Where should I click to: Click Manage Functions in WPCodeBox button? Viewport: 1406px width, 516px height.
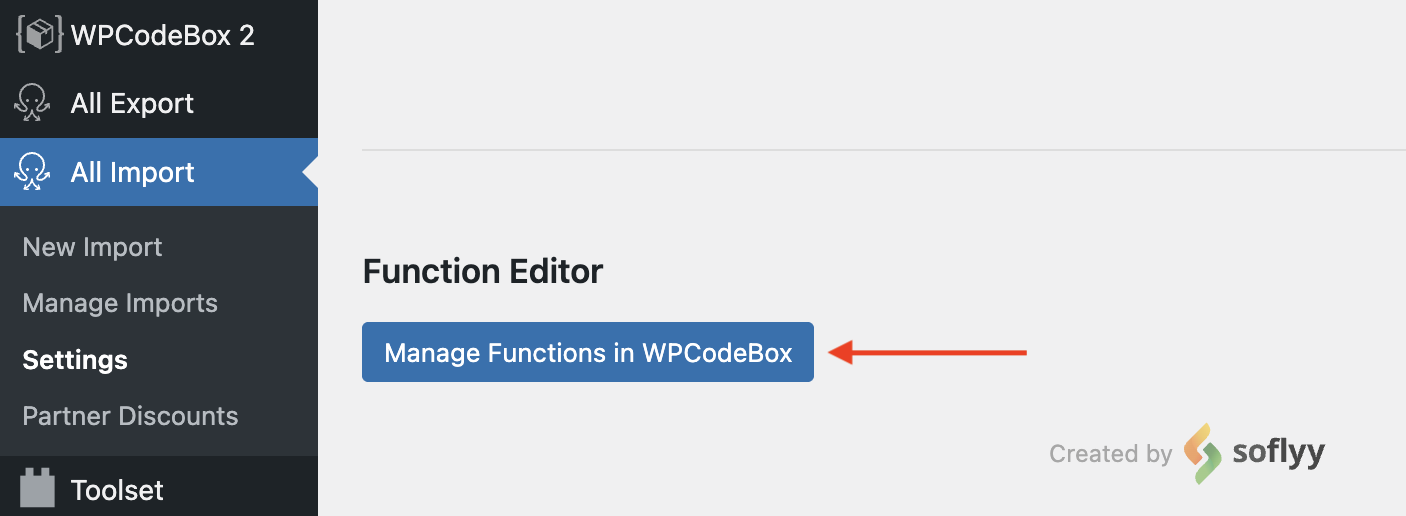588,352
